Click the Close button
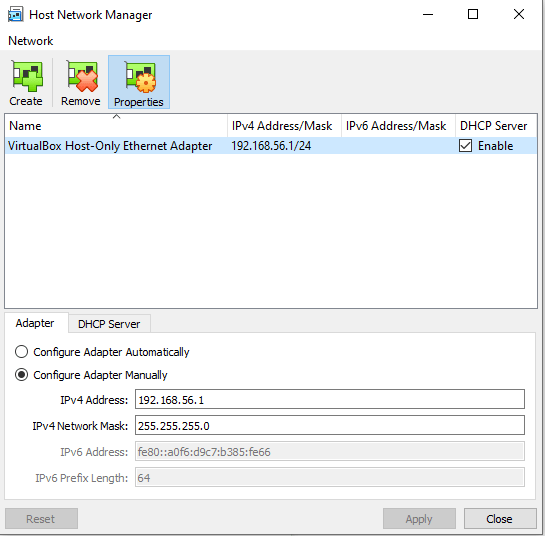 (500, 519)
